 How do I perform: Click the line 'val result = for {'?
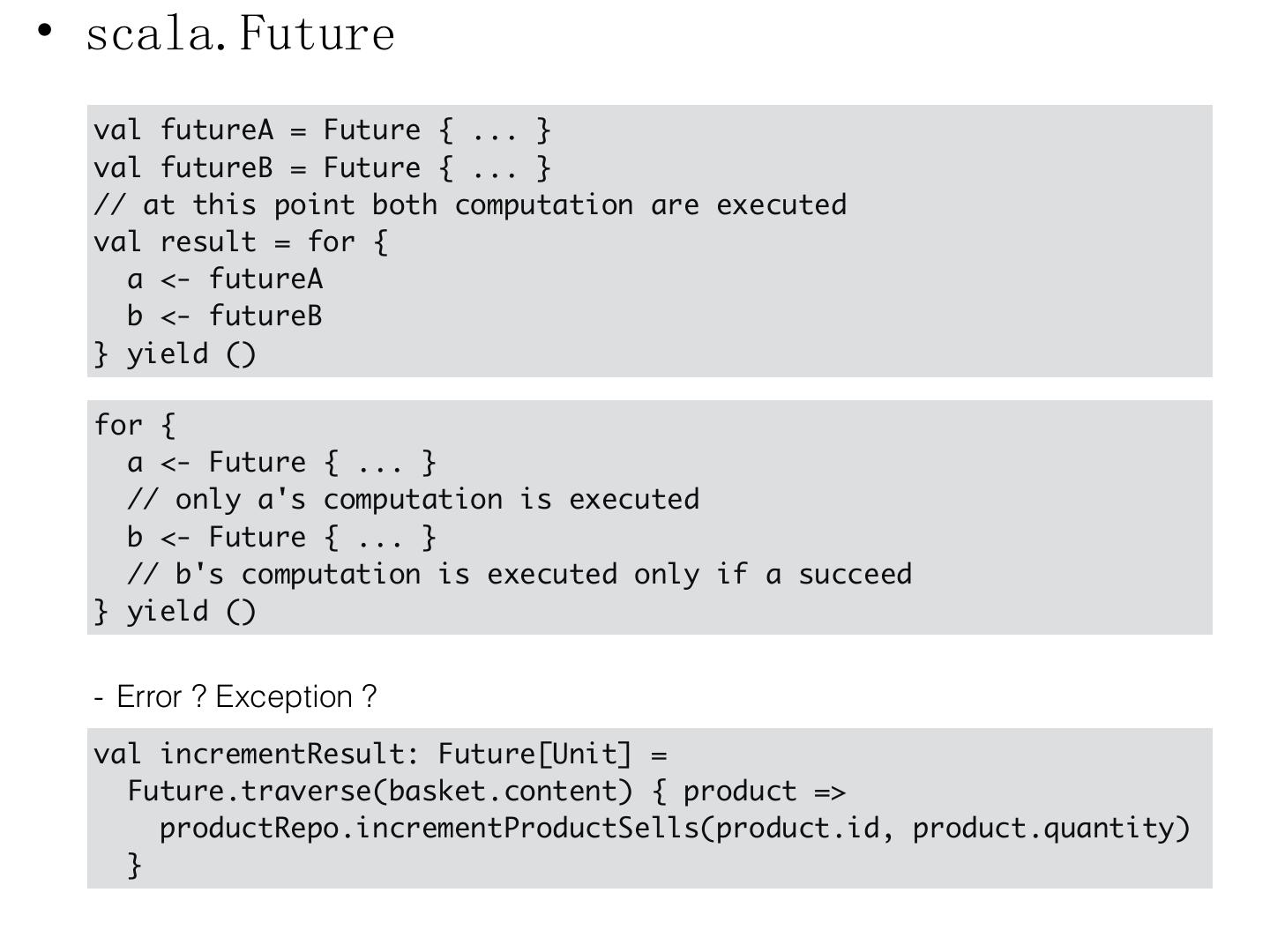241,242
